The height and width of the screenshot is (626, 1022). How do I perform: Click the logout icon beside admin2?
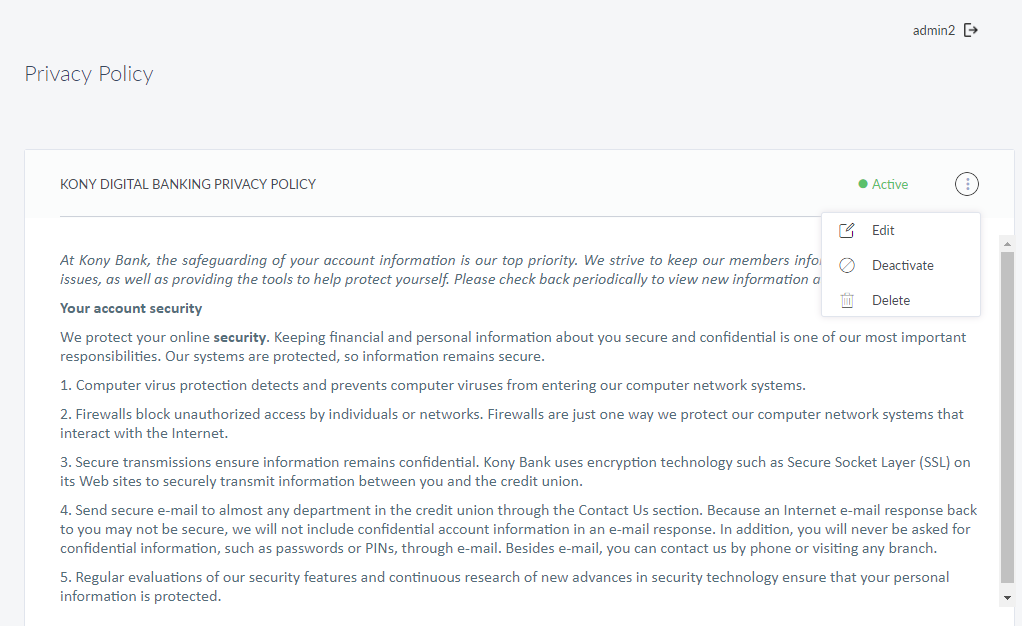coord(970,30)
